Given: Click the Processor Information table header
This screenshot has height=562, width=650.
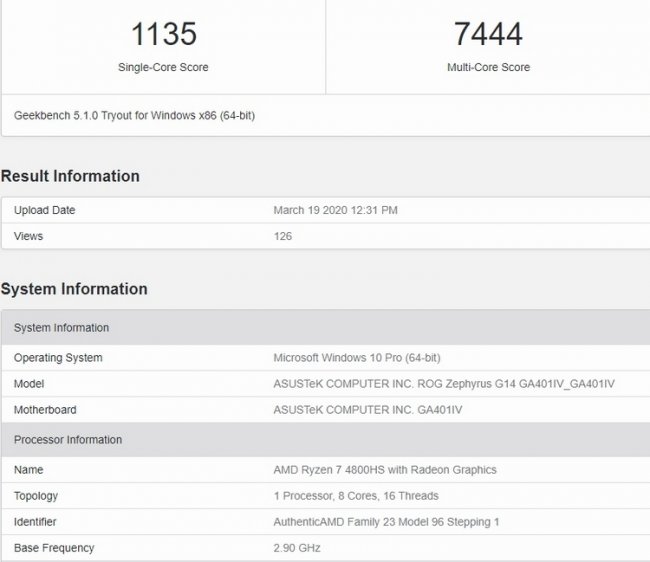Looking at the screenshot, I should coord(68,440).
